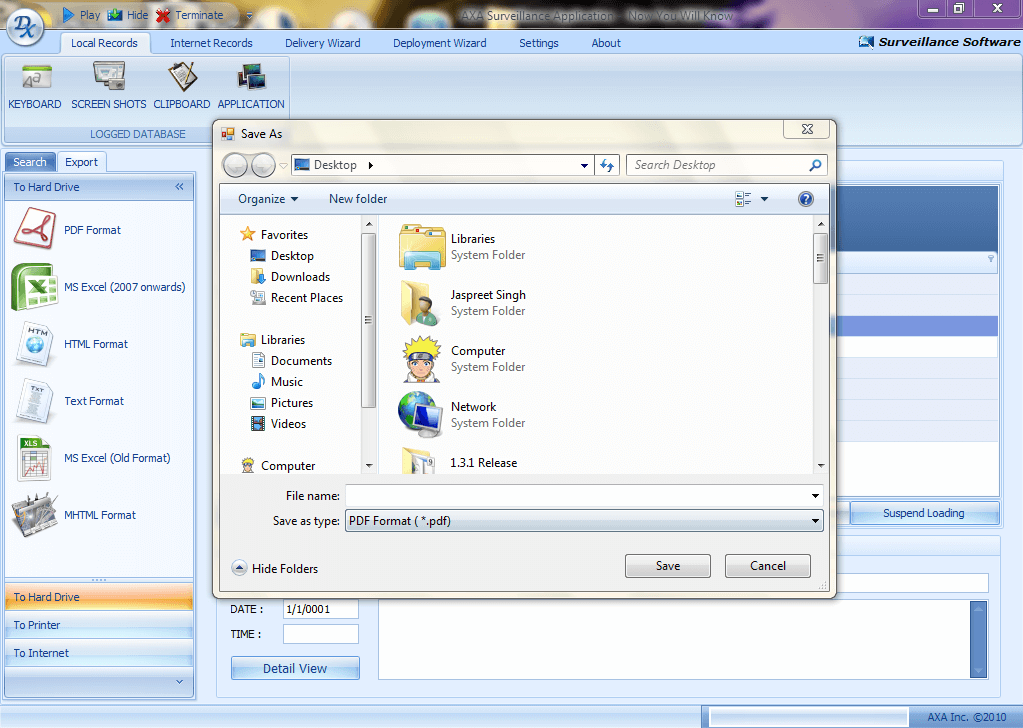Image resolution: width=1023 pixels, height=728 pixels.
Task: Choose the HTML Format export icon
Action: tap(34, 344)
